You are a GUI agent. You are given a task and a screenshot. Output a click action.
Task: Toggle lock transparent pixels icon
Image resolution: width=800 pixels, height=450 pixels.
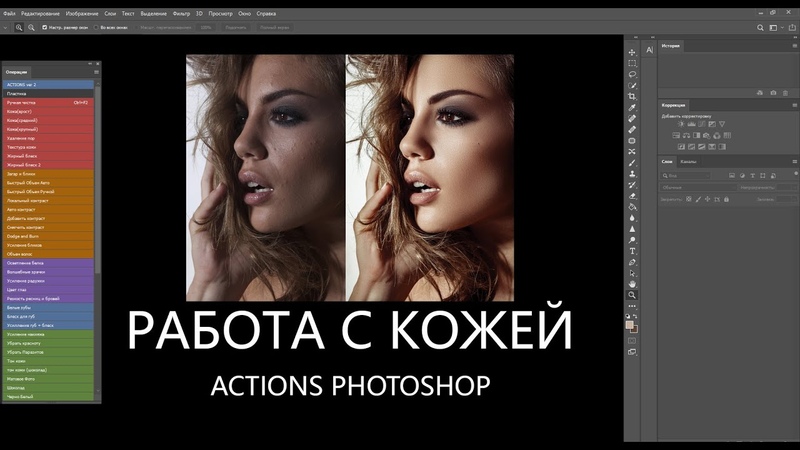(689, 199)
